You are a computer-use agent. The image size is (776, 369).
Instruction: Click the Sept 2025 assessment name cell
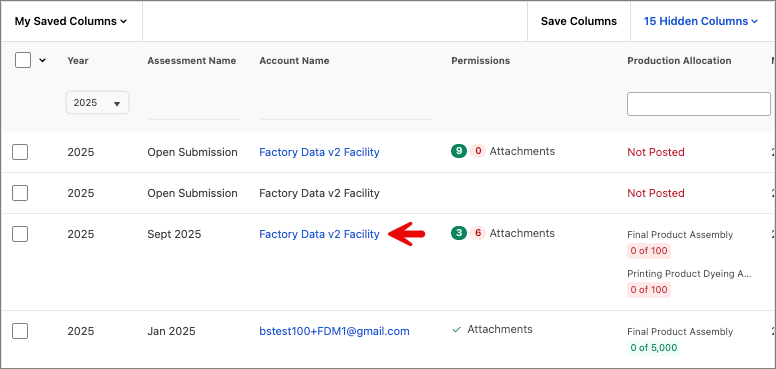174,234
